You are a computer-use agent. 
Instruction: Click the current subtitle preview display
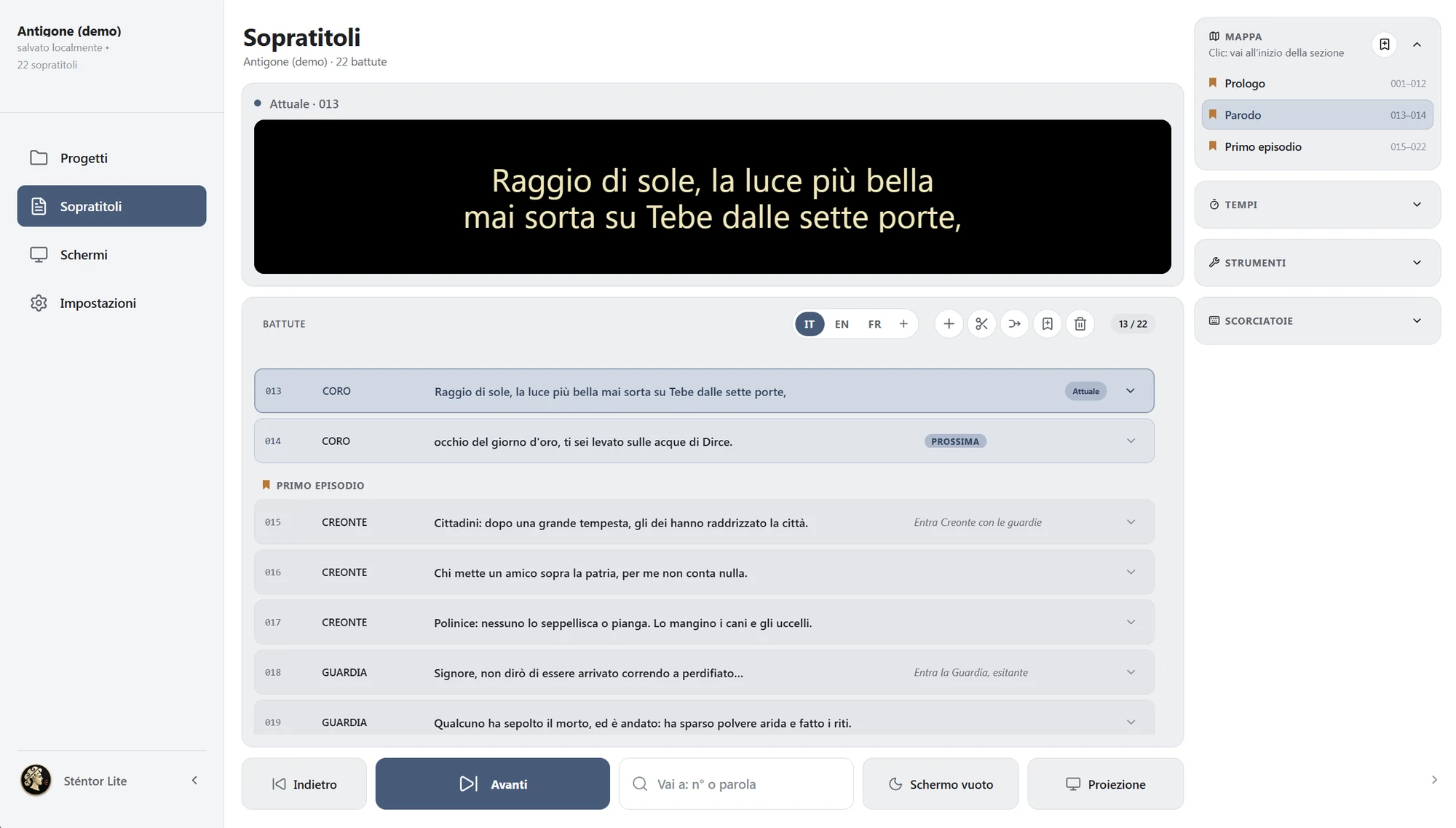[x=712, y=197]
